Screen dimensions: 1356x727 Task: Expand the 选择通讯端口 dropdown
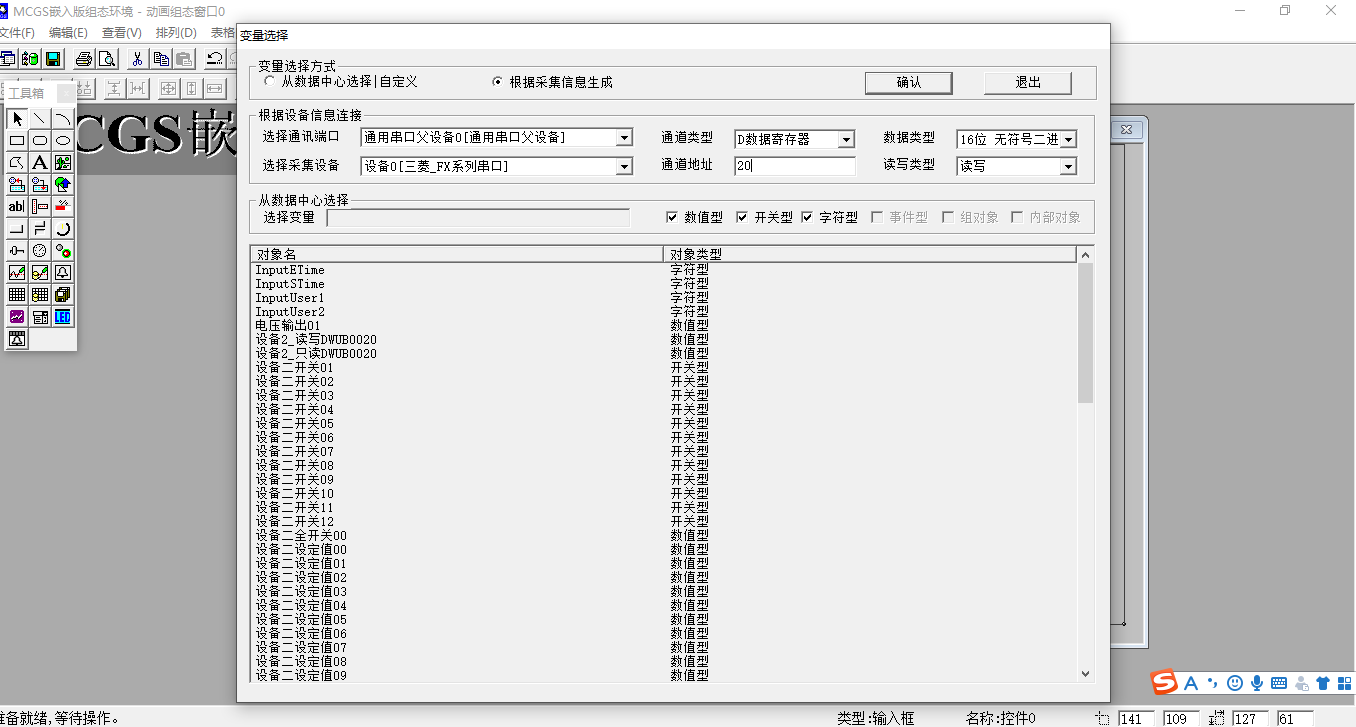point(624,139)
